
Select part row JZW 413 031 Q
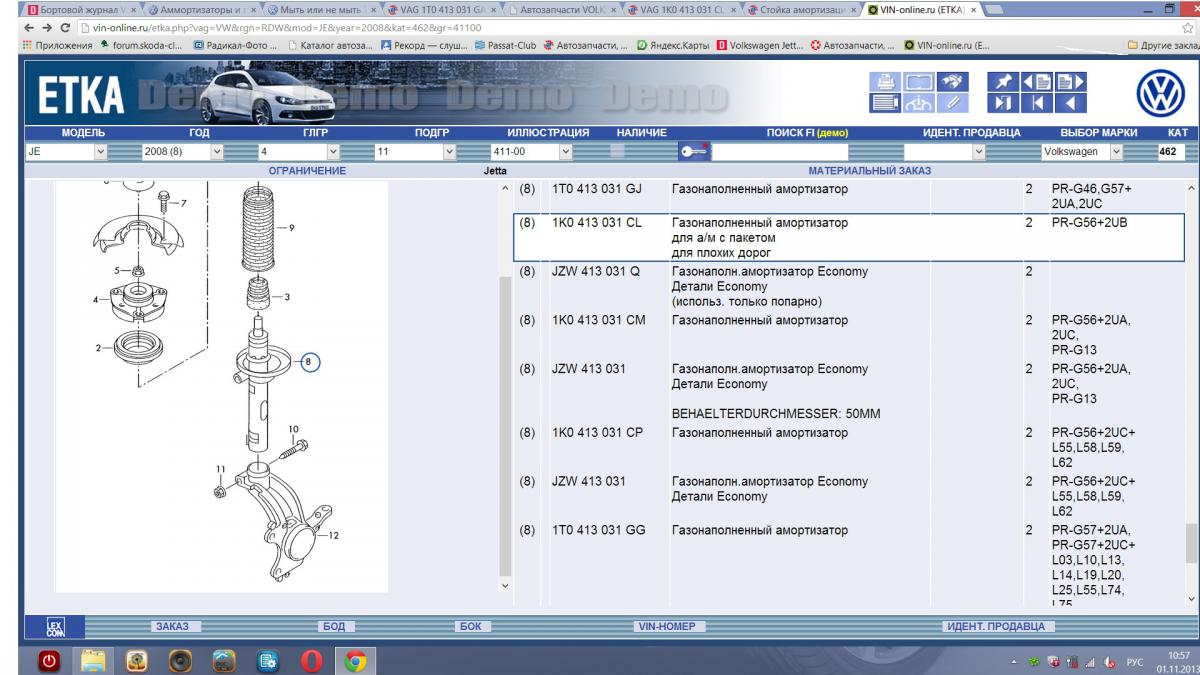point(850,286)
